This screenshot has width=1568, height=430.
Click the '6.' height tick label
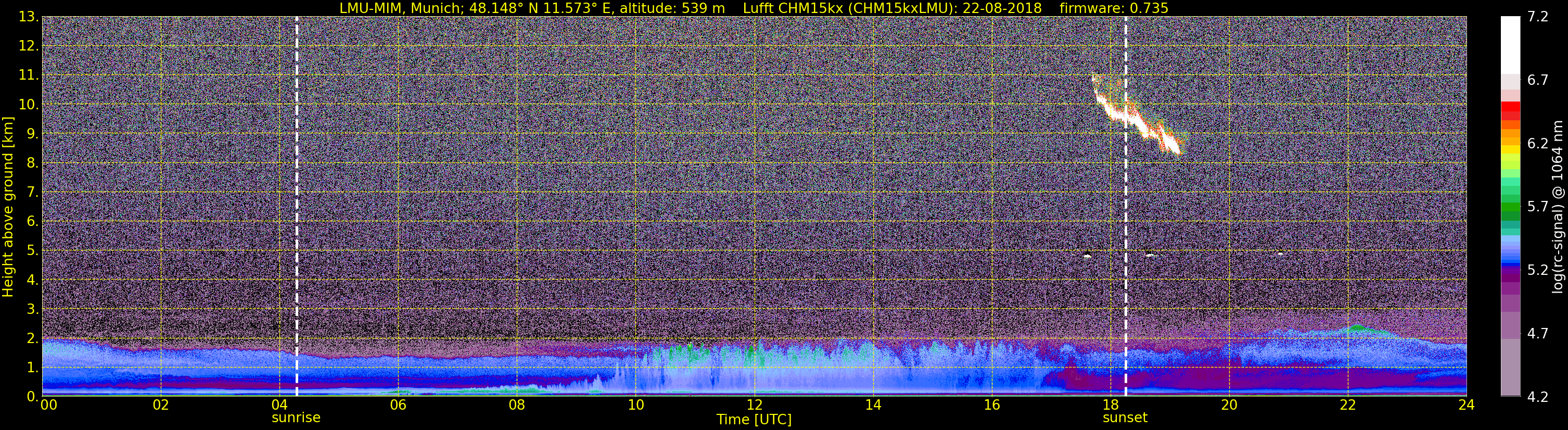32,221
